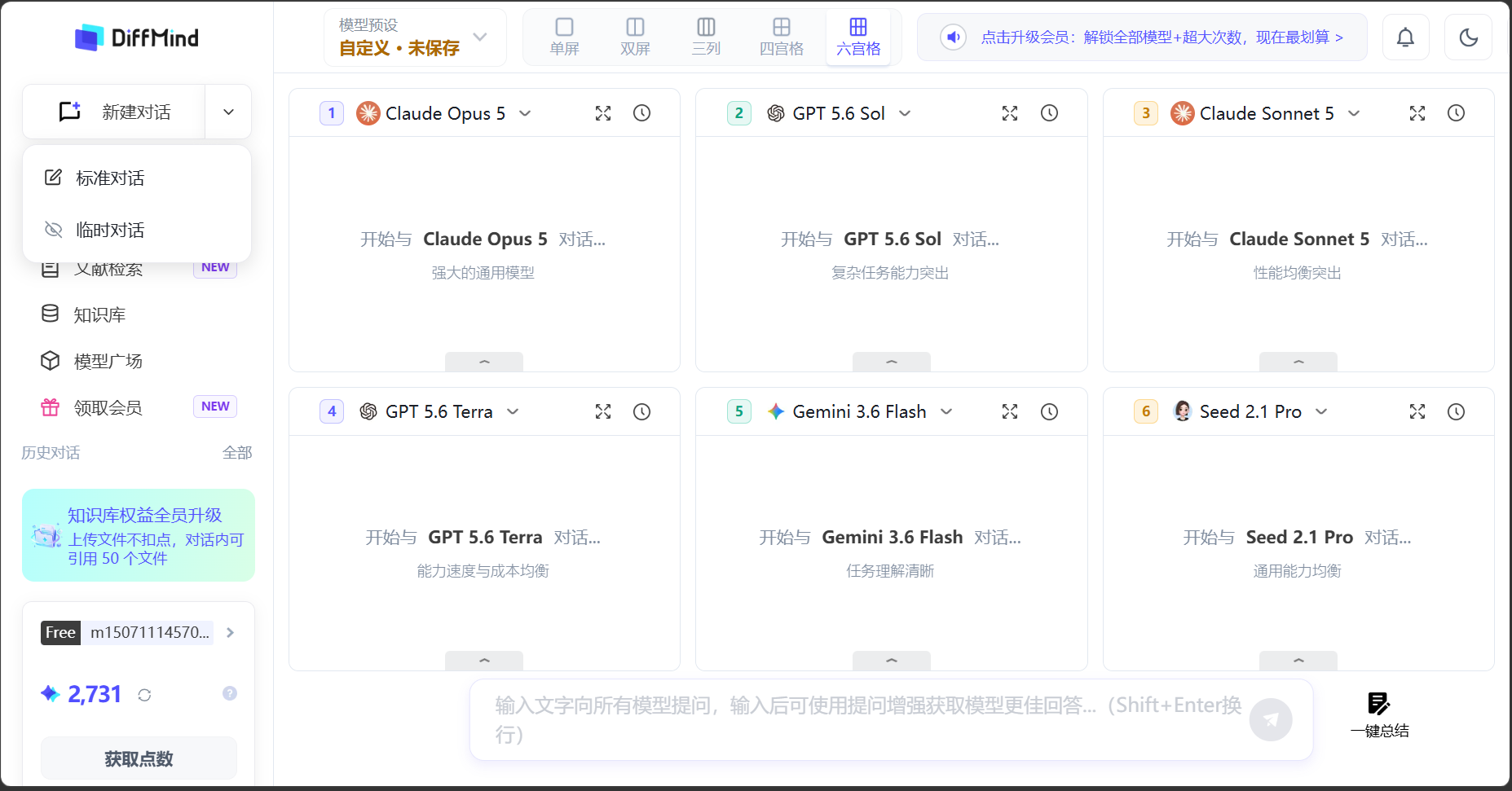Click the model plaza cube icon
This screenshot has height=791, width=1512.
pos(51,360)
